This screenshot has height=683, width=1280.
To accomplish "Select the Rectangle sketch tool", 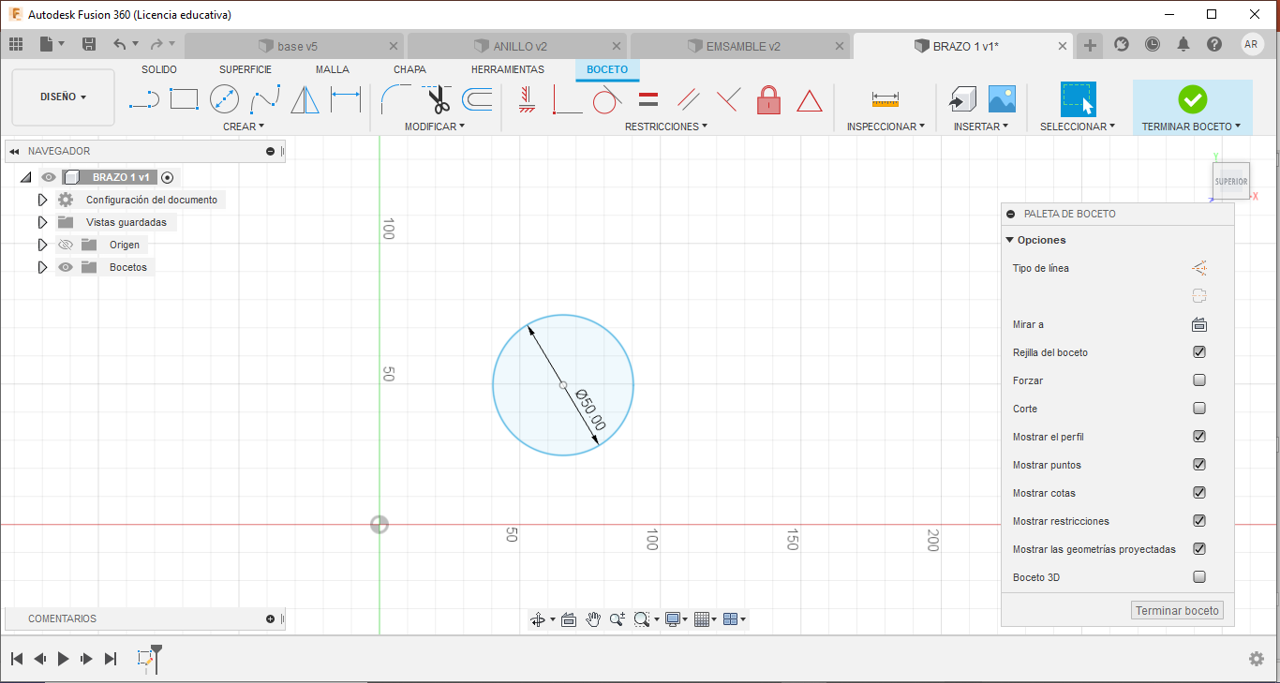I will (184, 99).
